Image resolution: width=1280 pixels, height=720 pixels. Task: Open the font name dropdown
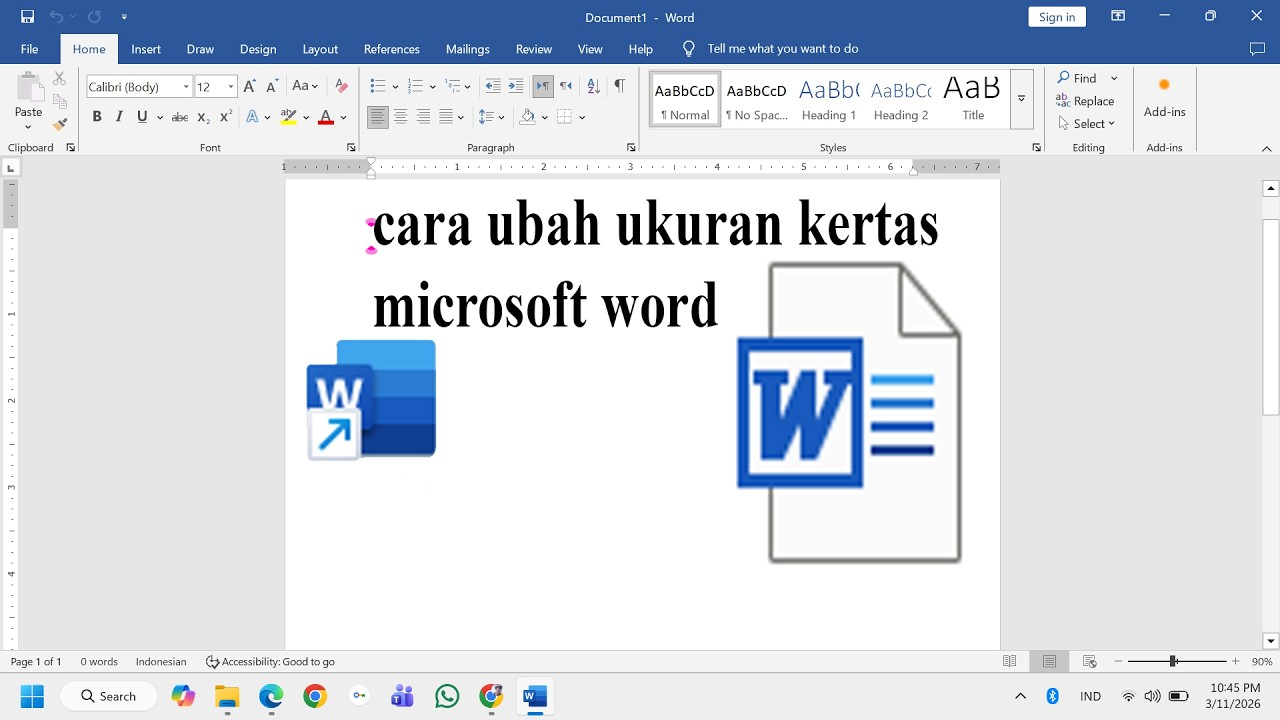[x=186, y=87]
